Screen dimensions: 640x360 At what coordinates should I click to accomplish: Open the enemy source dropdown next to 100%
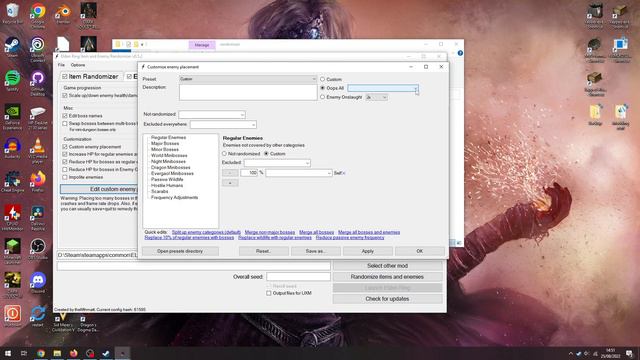pos(299,173)
